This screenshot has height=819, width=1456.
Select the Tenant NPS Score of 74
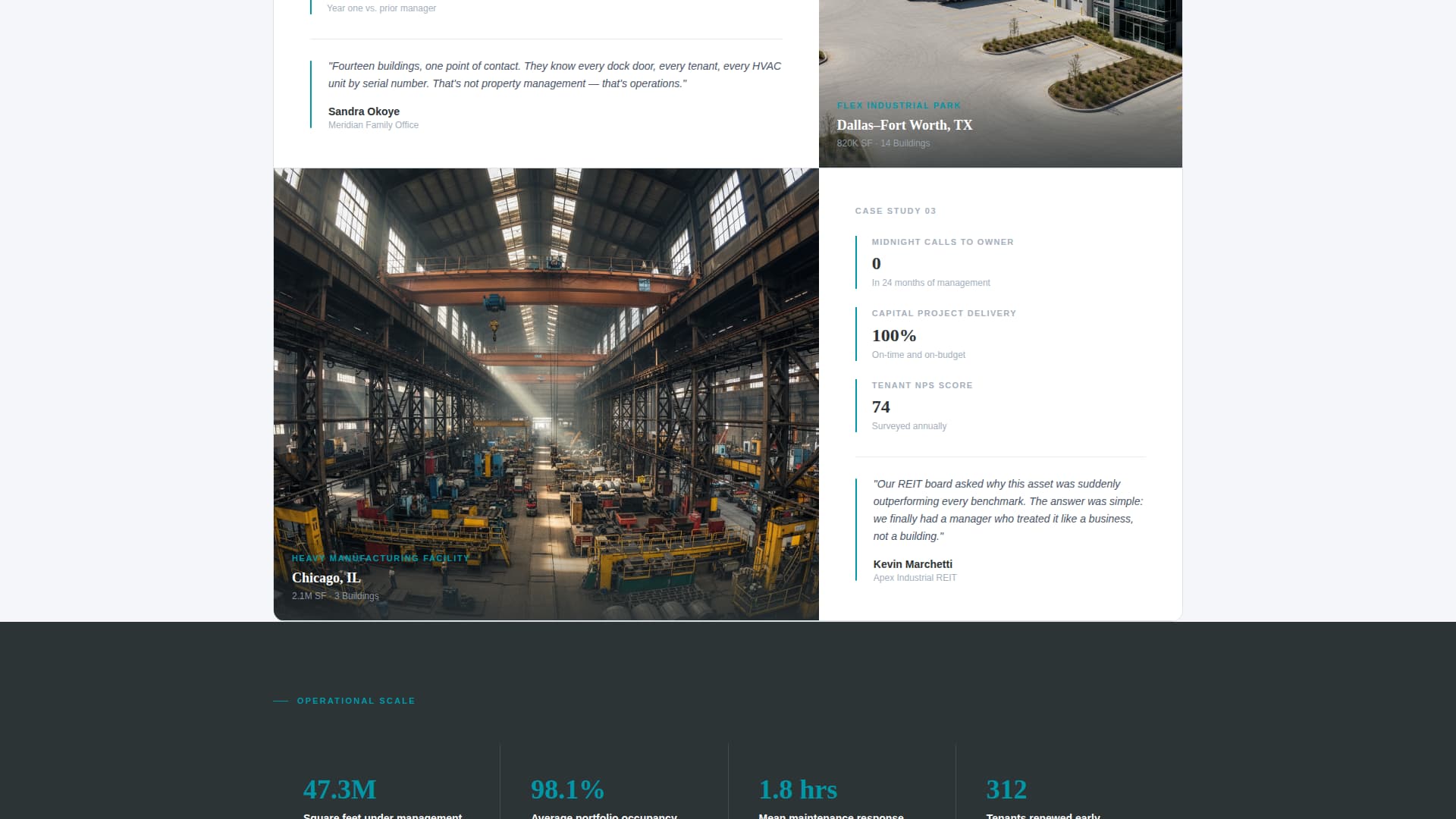880,406
